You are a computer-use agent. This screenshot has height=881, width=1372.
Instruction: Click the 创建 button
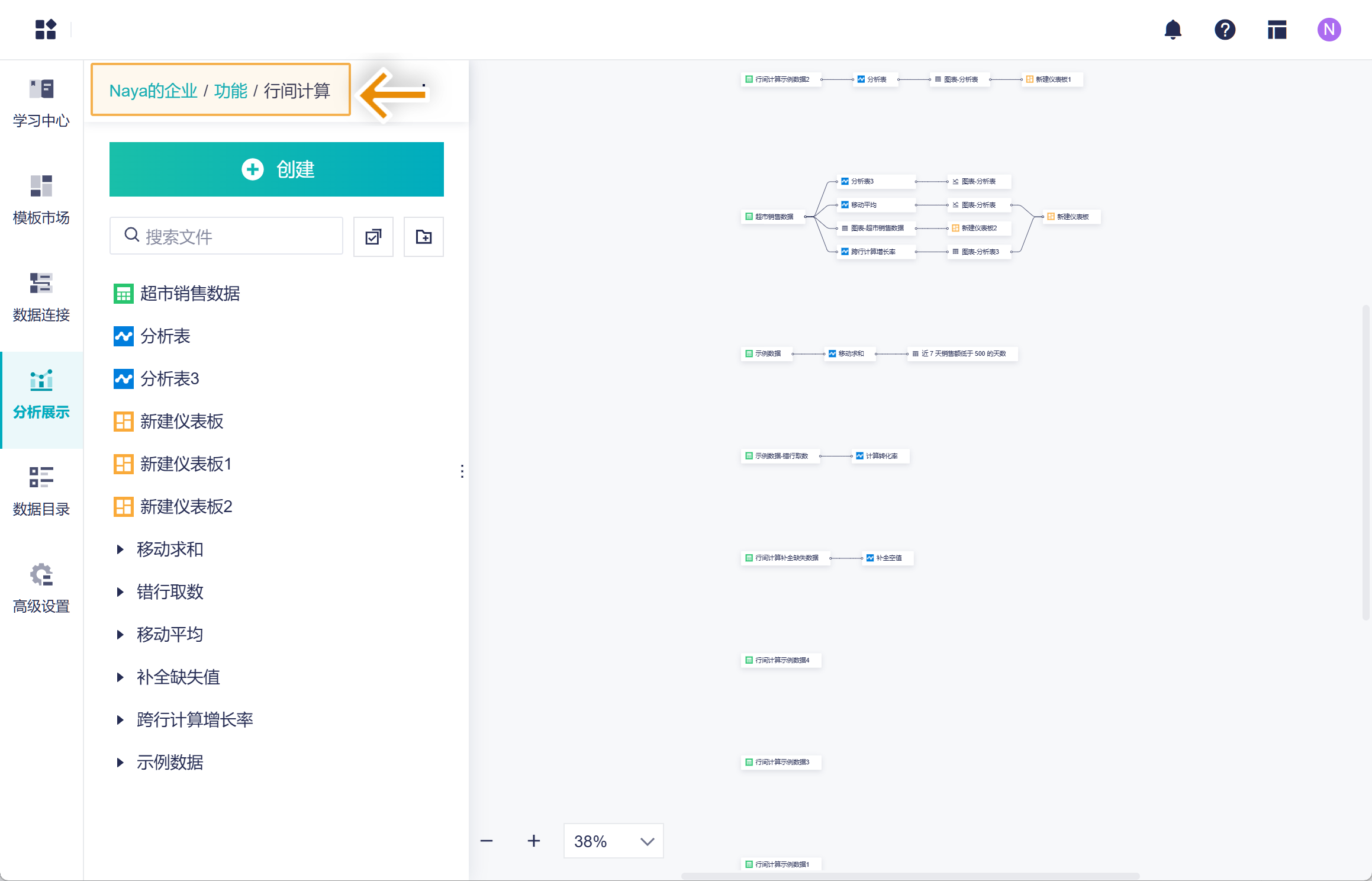coord(276,169)
